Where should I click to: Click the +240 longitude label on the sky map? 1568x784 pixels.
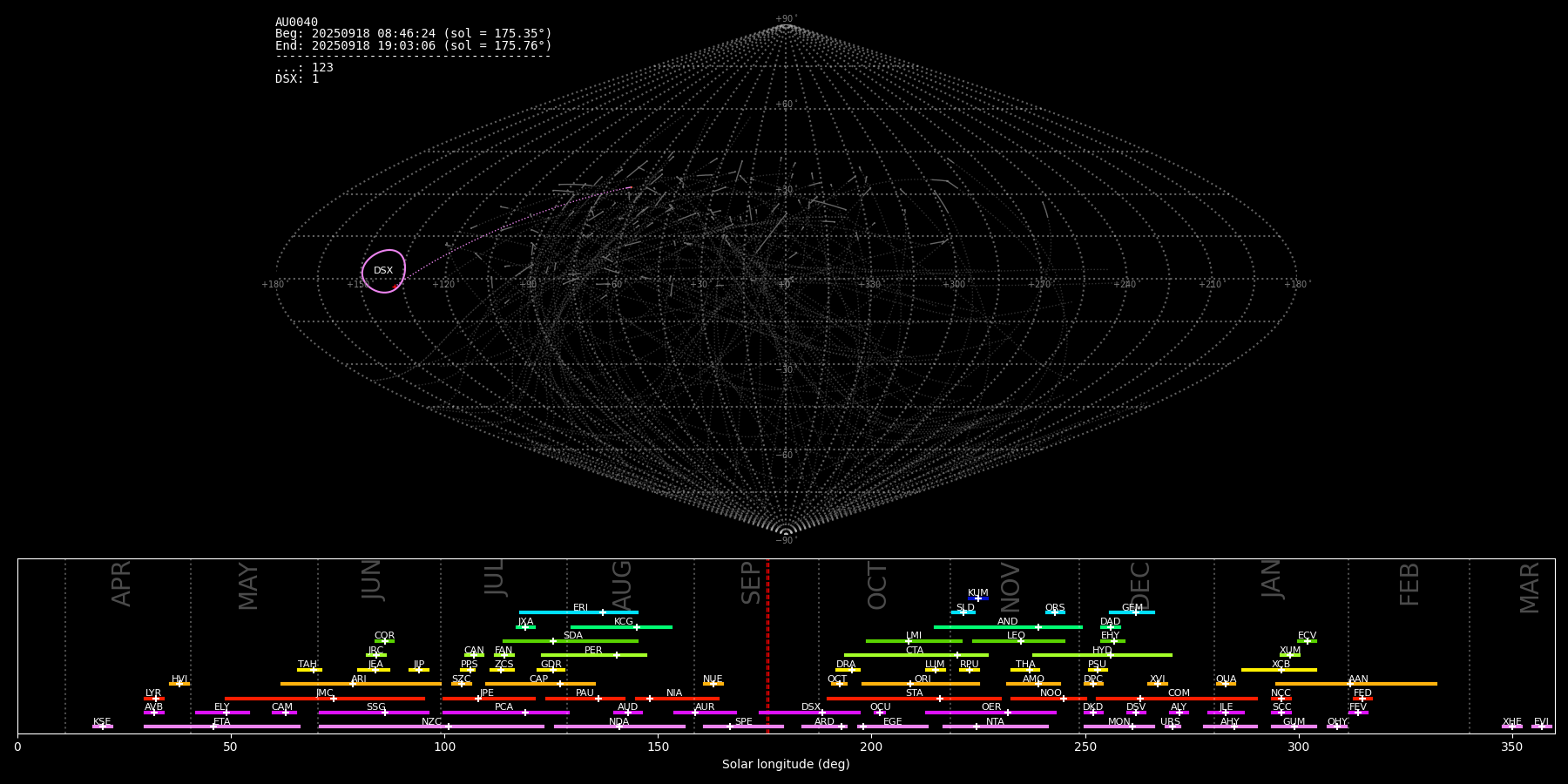point(1125,284)
